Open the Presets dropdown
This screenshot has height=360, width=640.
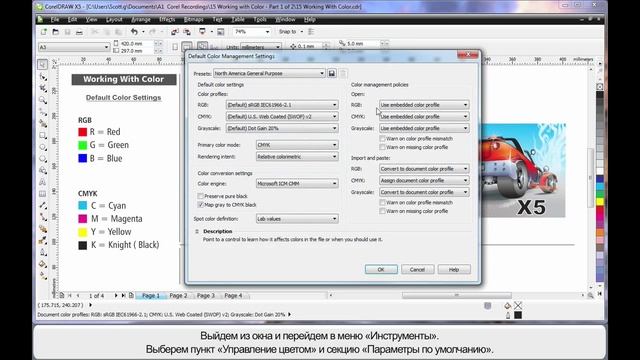269,73
